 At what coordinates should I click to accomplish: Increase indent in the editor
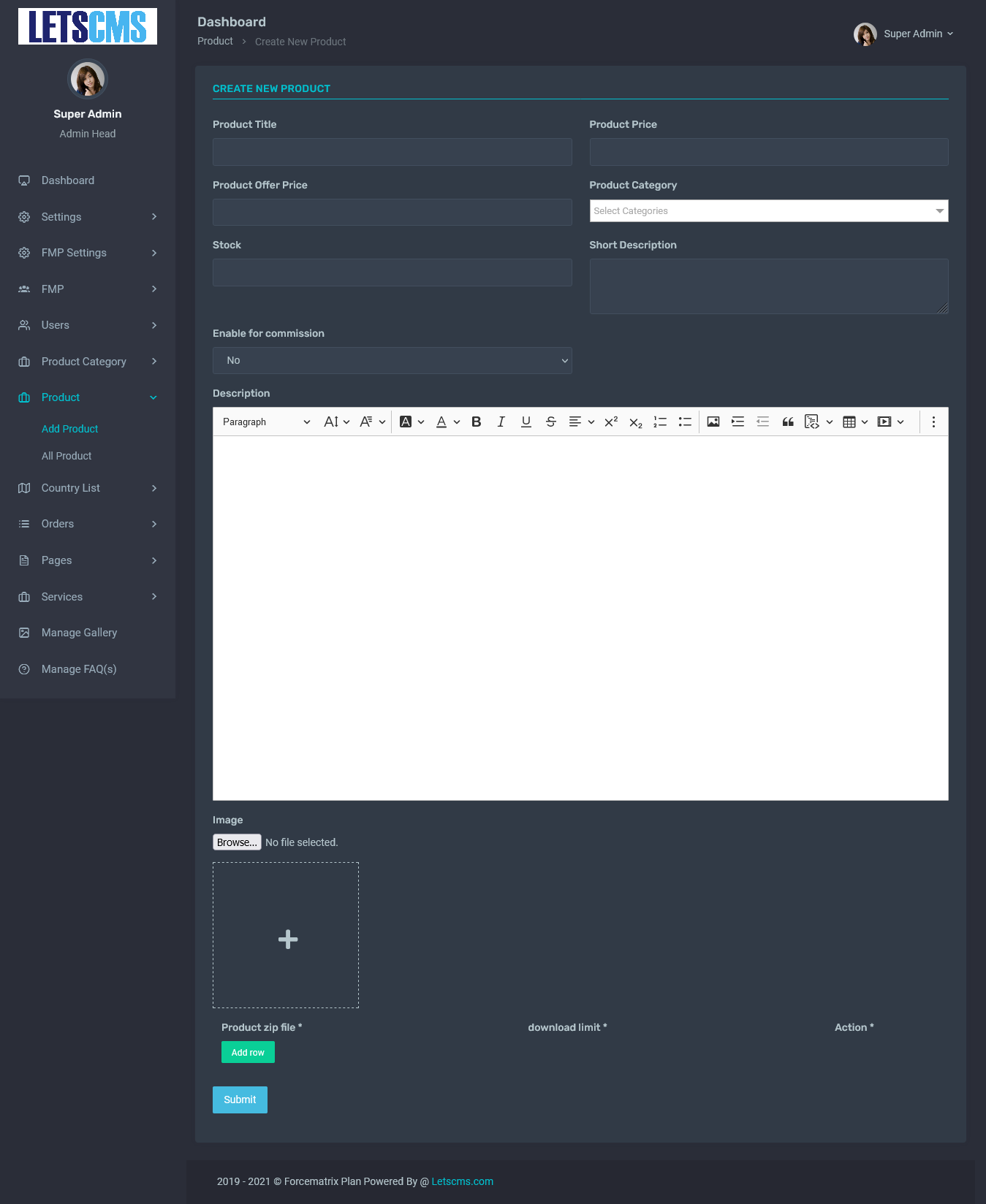pyautogui.click(x=738, y=422)
